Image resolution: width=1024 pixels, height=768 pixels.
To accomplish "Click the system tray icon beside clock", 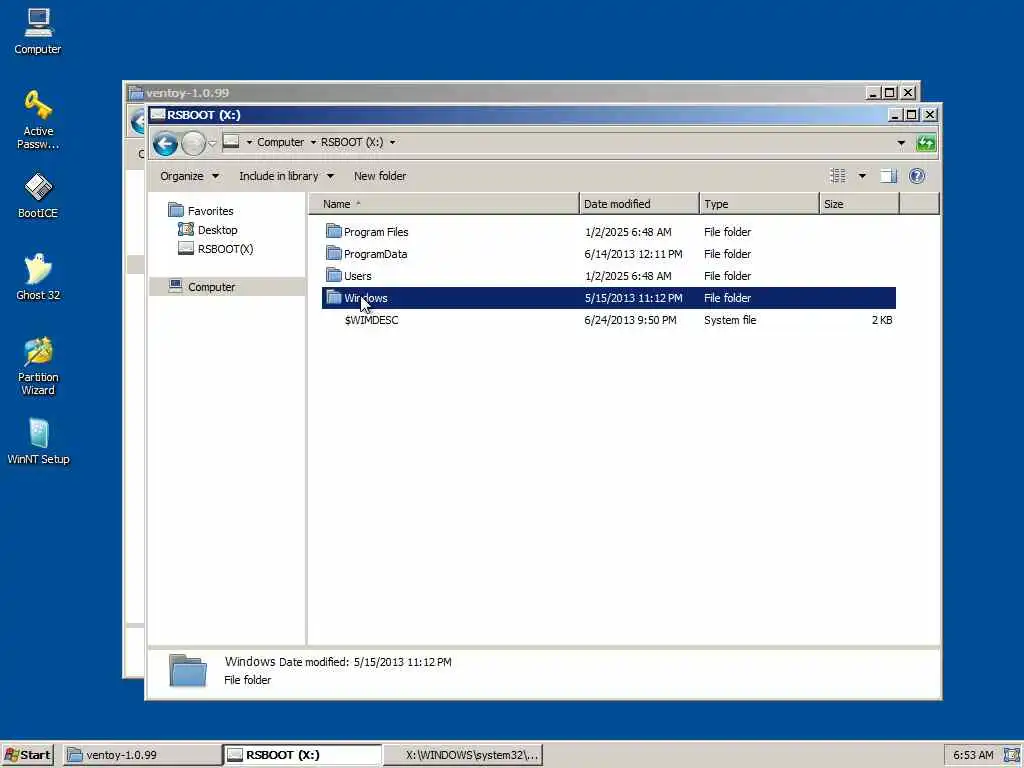I will [1012, 754].
